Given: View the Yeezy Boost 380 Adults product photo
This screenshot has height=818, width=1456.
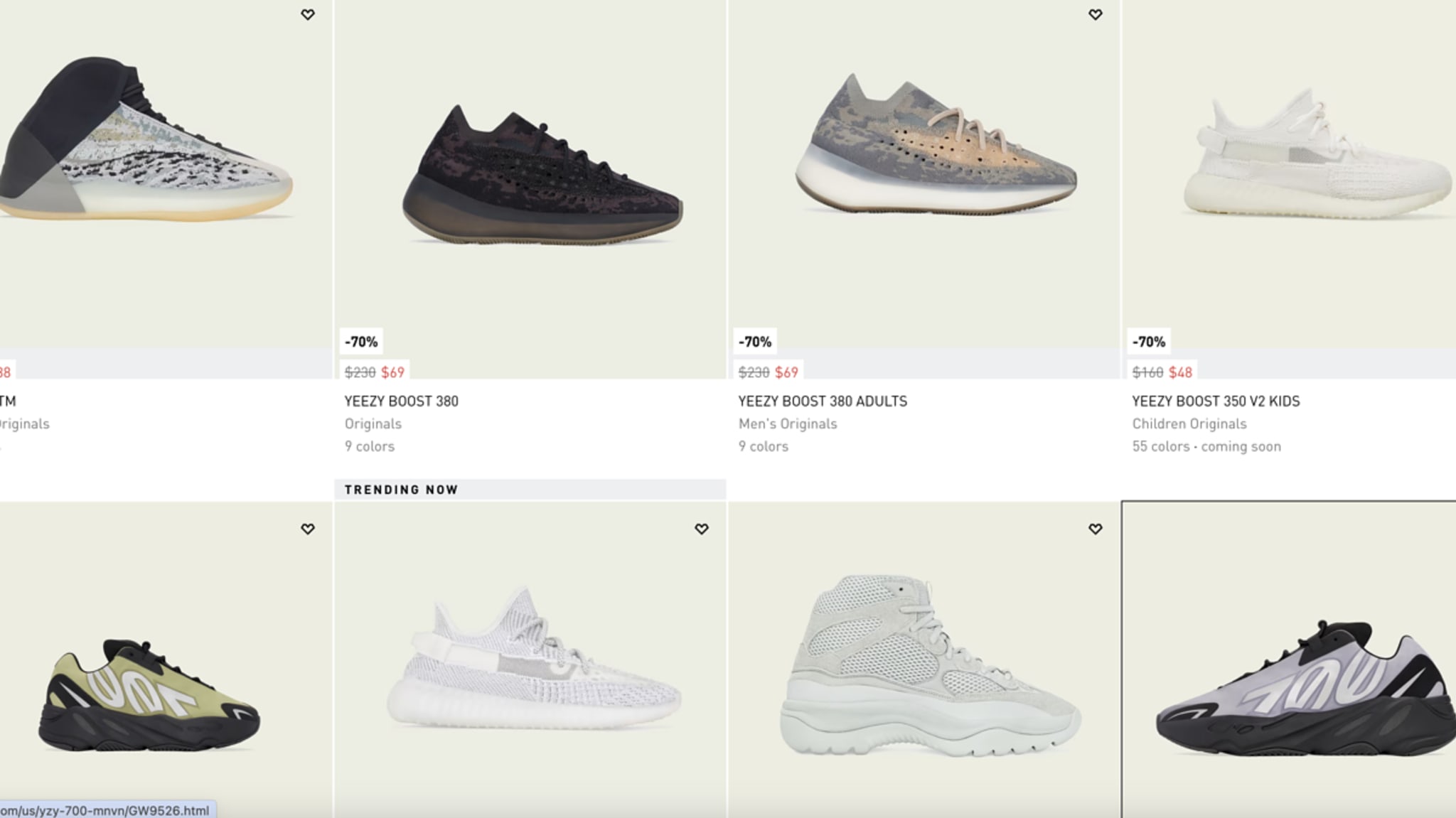Looking at the screenshot, I should (x=936, y=142).
